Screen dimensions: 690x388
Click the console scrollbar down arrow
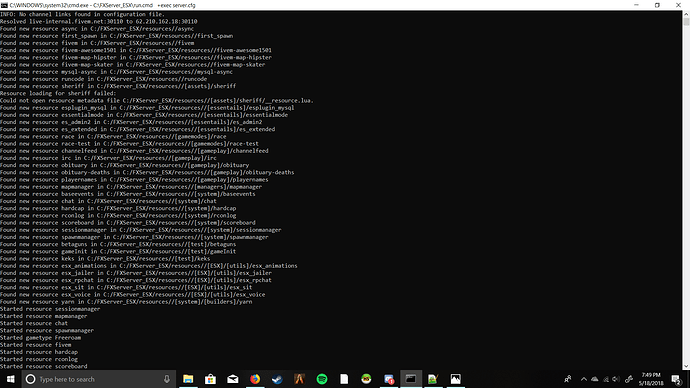pyautogui.click(x=686, y=366)
